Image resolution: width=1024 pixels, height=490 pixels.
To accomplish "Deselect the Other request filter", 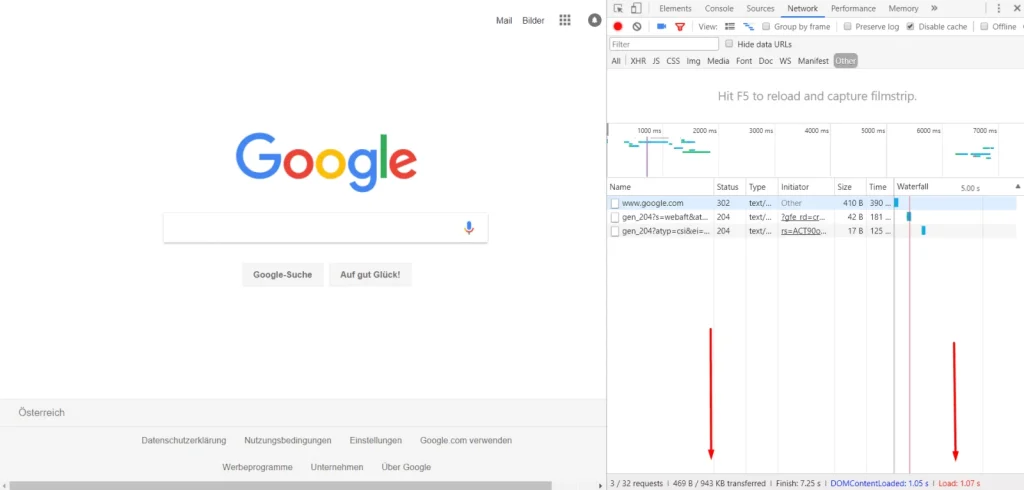I will coord(845,61).
